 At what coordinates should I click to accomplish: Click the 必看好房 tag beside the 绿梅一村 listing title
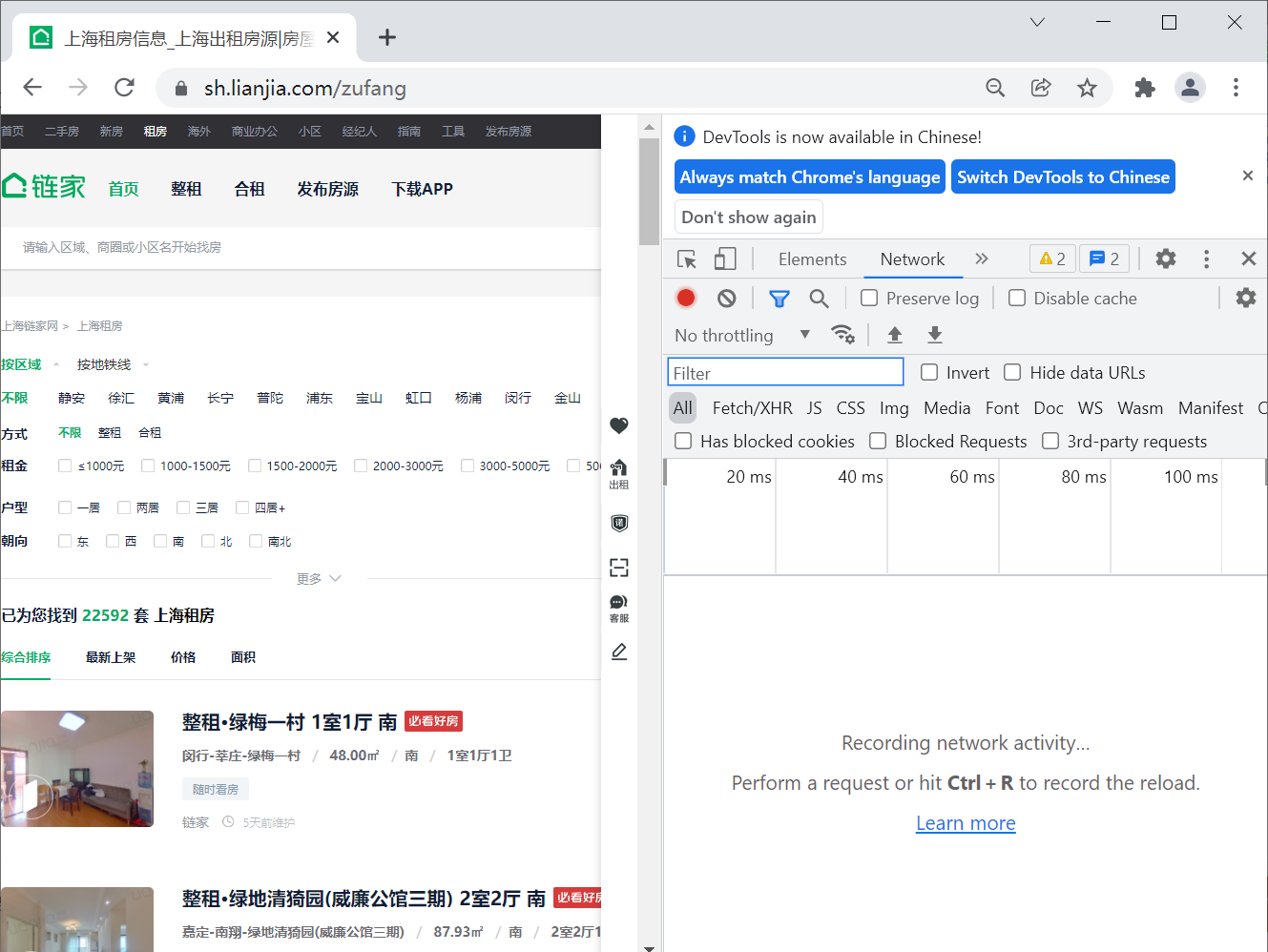434,721
